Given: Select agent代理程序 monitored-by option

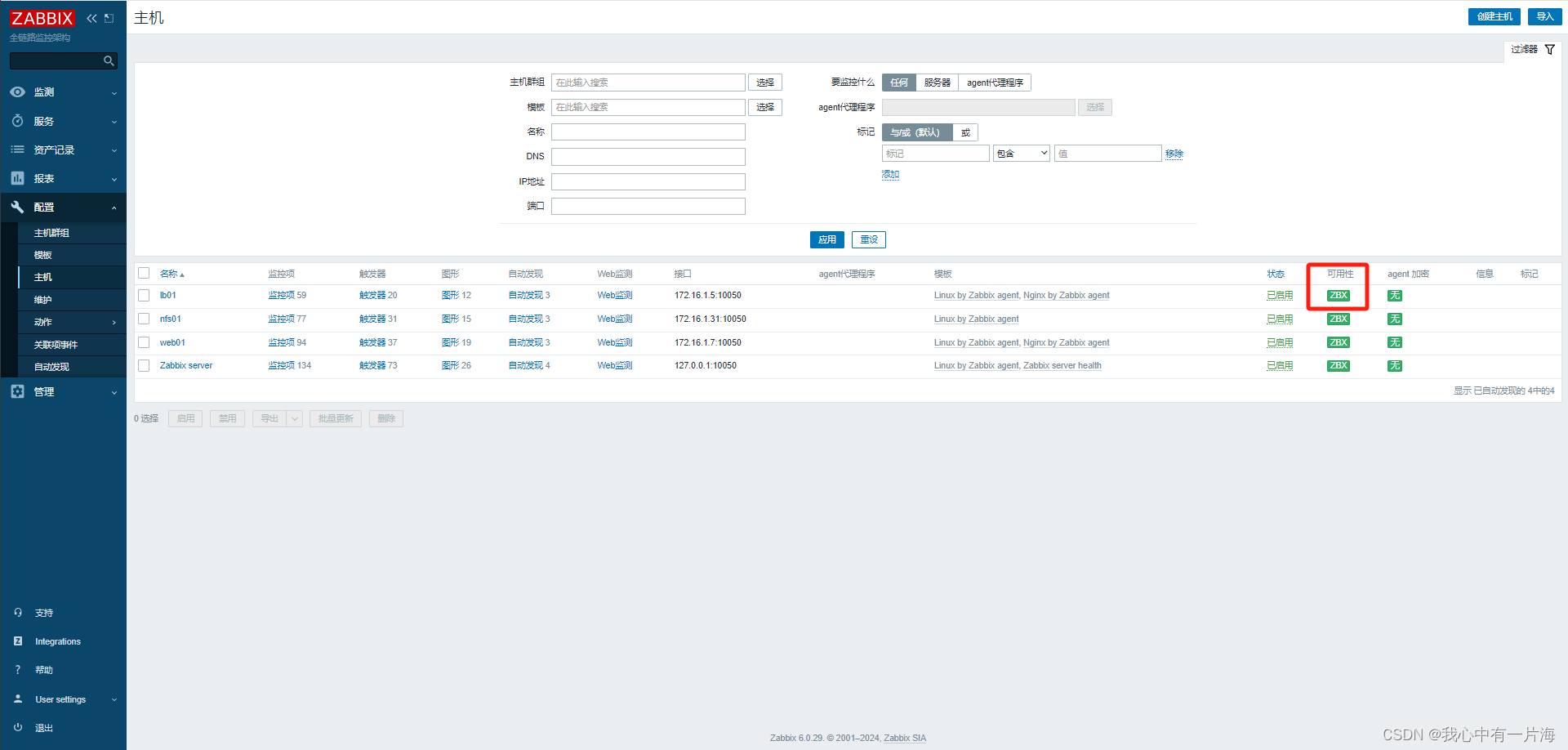Looking at the screenshot, I should (x=995, y=83).
